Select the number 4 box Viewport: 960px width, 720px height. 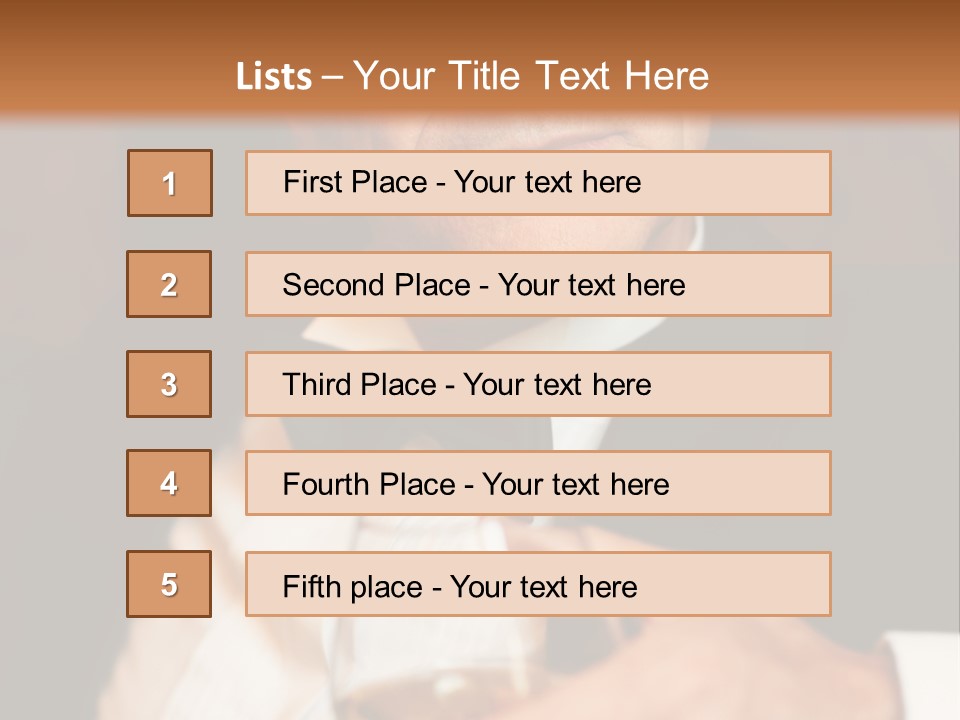click(x=169, y=483)
